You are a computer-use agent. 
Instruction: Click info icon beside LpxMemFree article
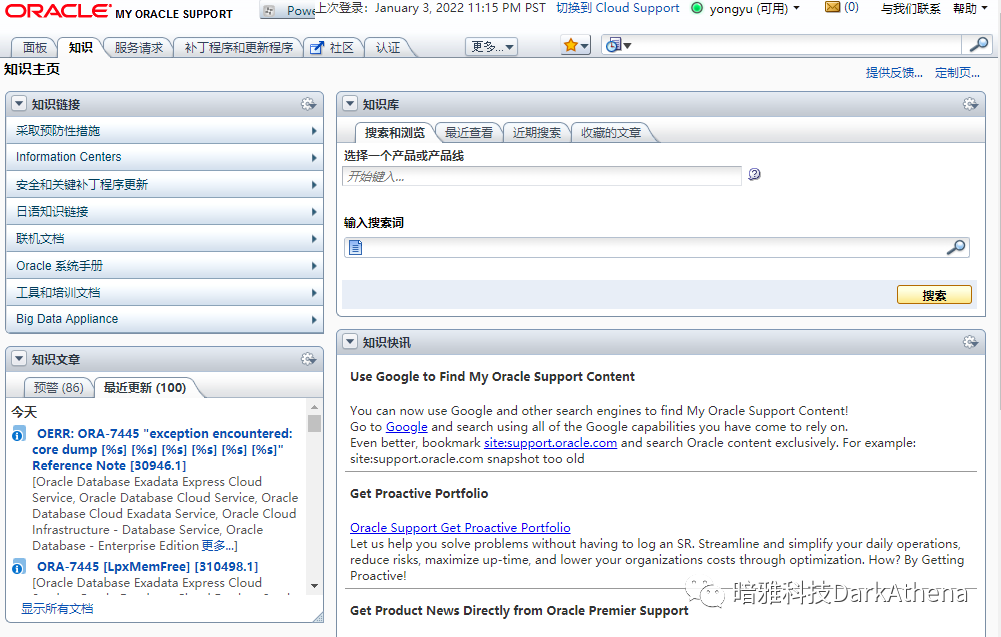pos(19,567)
